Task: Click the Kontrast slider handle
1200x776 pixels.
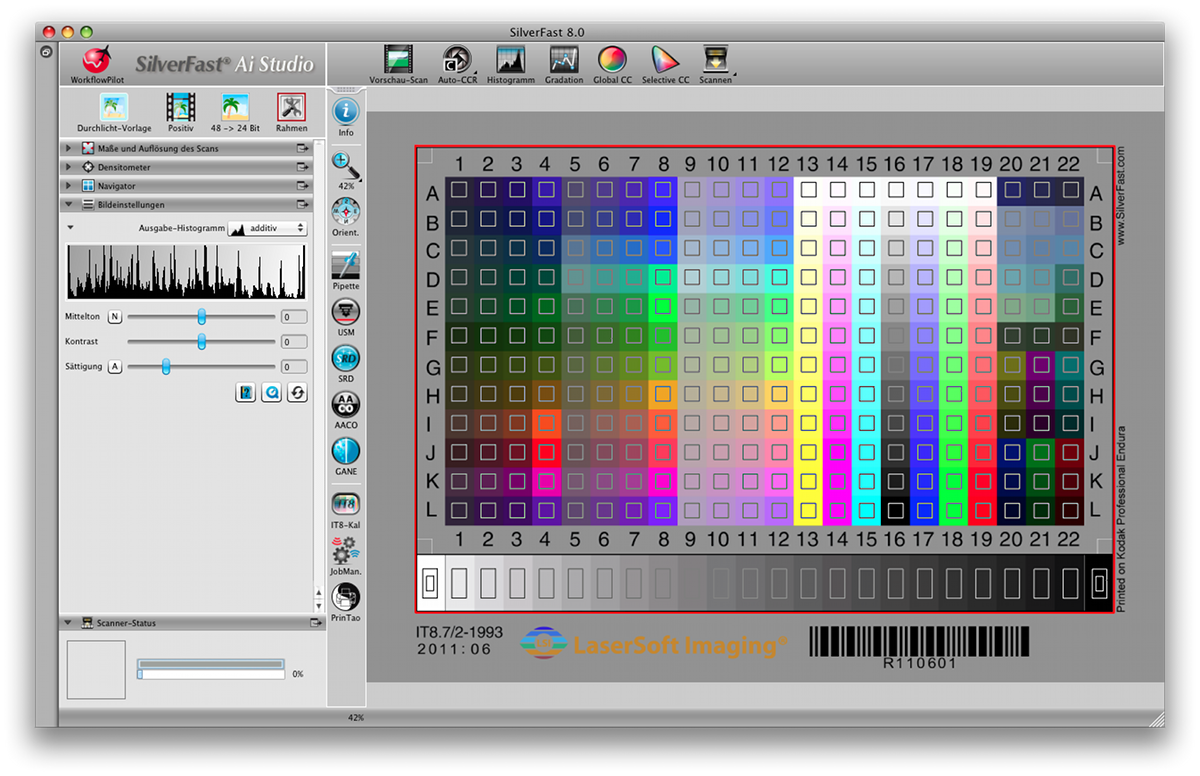Action: tap(202, 342)
